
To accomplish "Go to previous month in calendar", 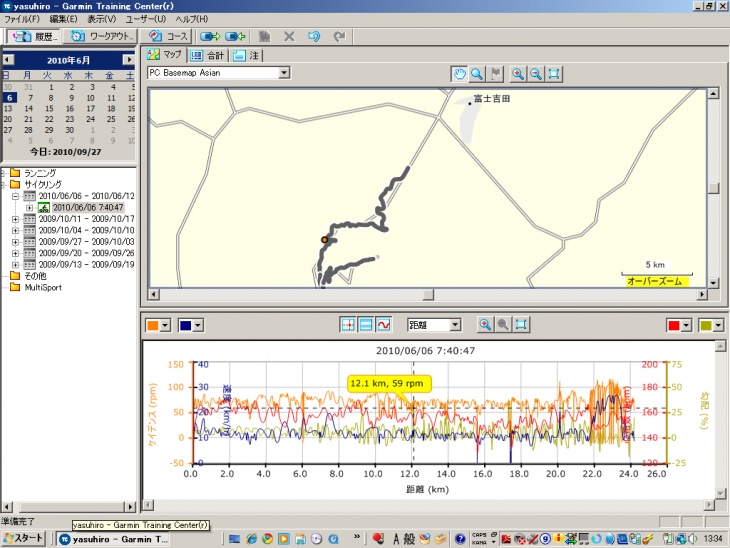I will pyautogui.click(x=8, y=60).
